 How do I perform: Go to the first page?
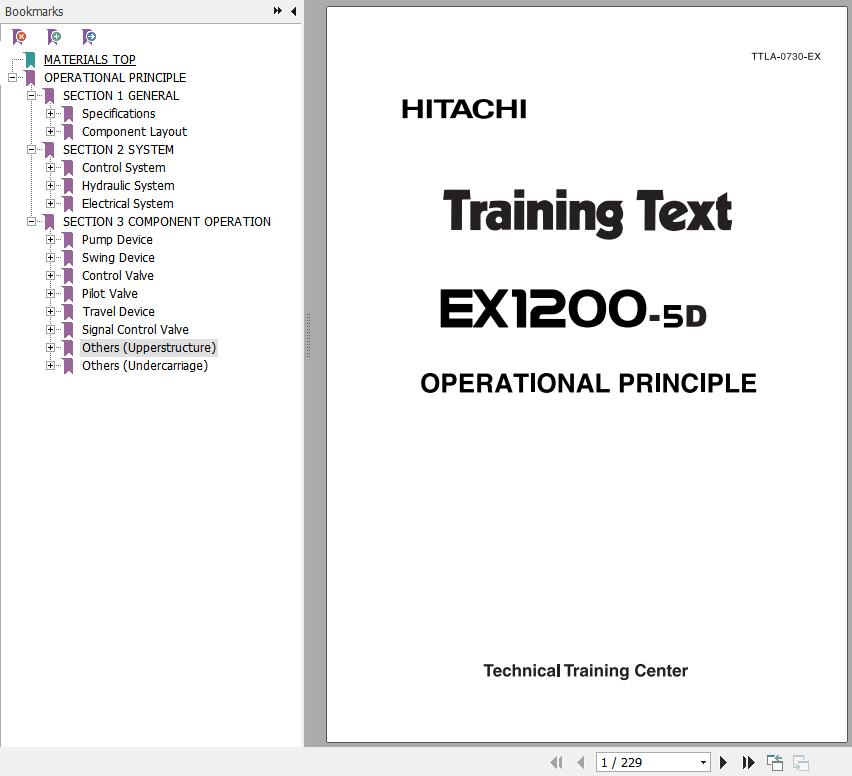pyautogui.click(x=556, y=762)
